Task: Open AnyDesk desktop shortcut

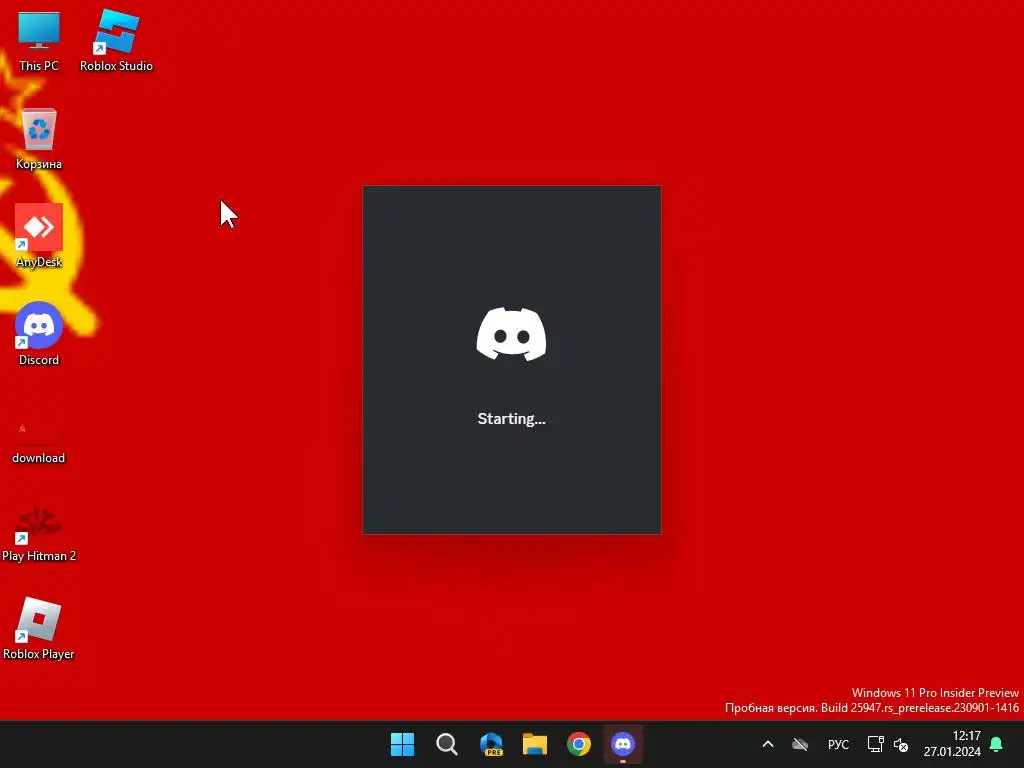Action: (x=39, y=236)
